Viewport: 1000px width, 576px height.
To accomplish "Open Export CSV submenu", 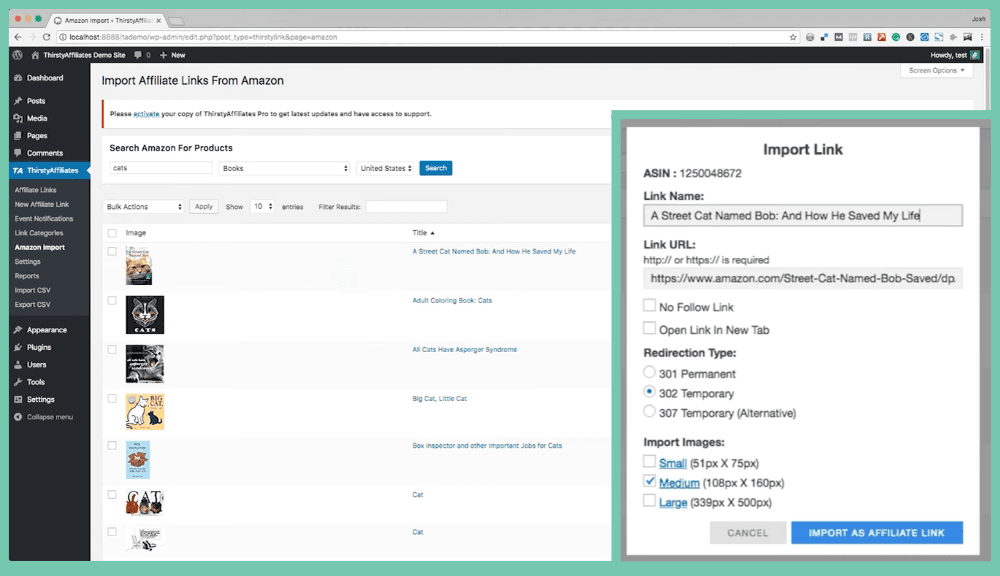I will pyautogui.click(x=33, y=305).
